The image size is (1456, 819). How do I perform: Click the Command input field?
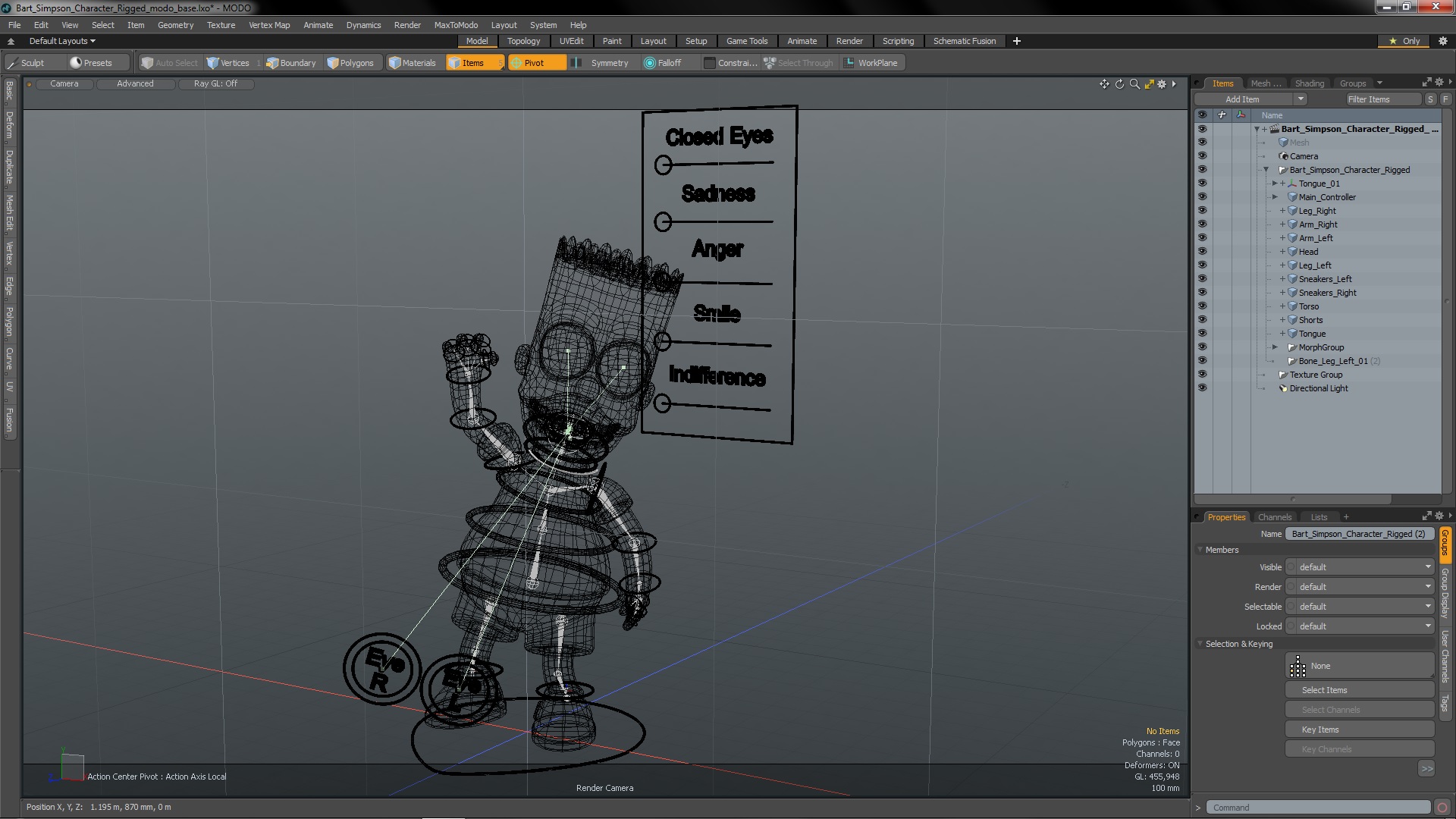tap(1319, 808)
